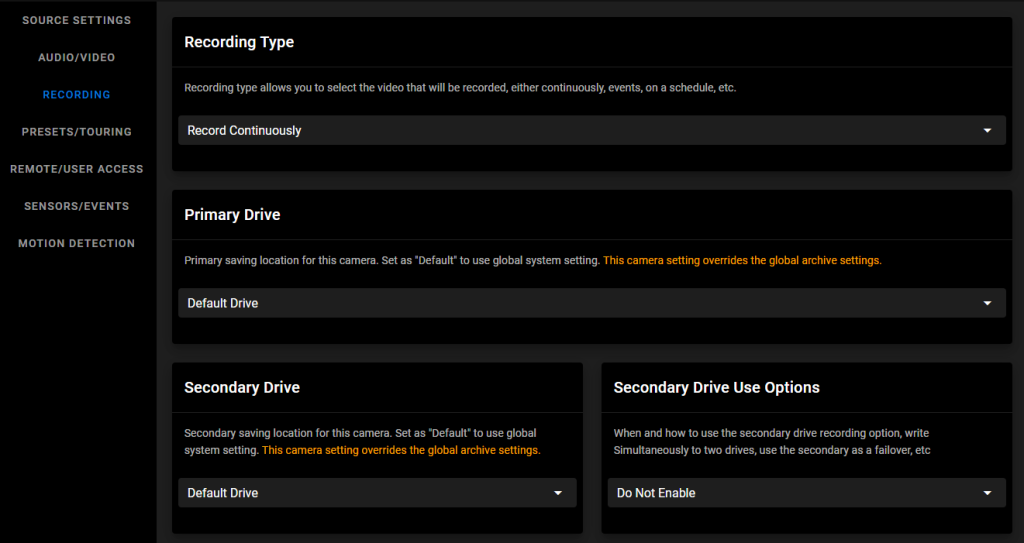The height and width of the screenshot is (543, 1024).
Task: Open the Record Continuously dropdown
Action: tap(592, 131)
